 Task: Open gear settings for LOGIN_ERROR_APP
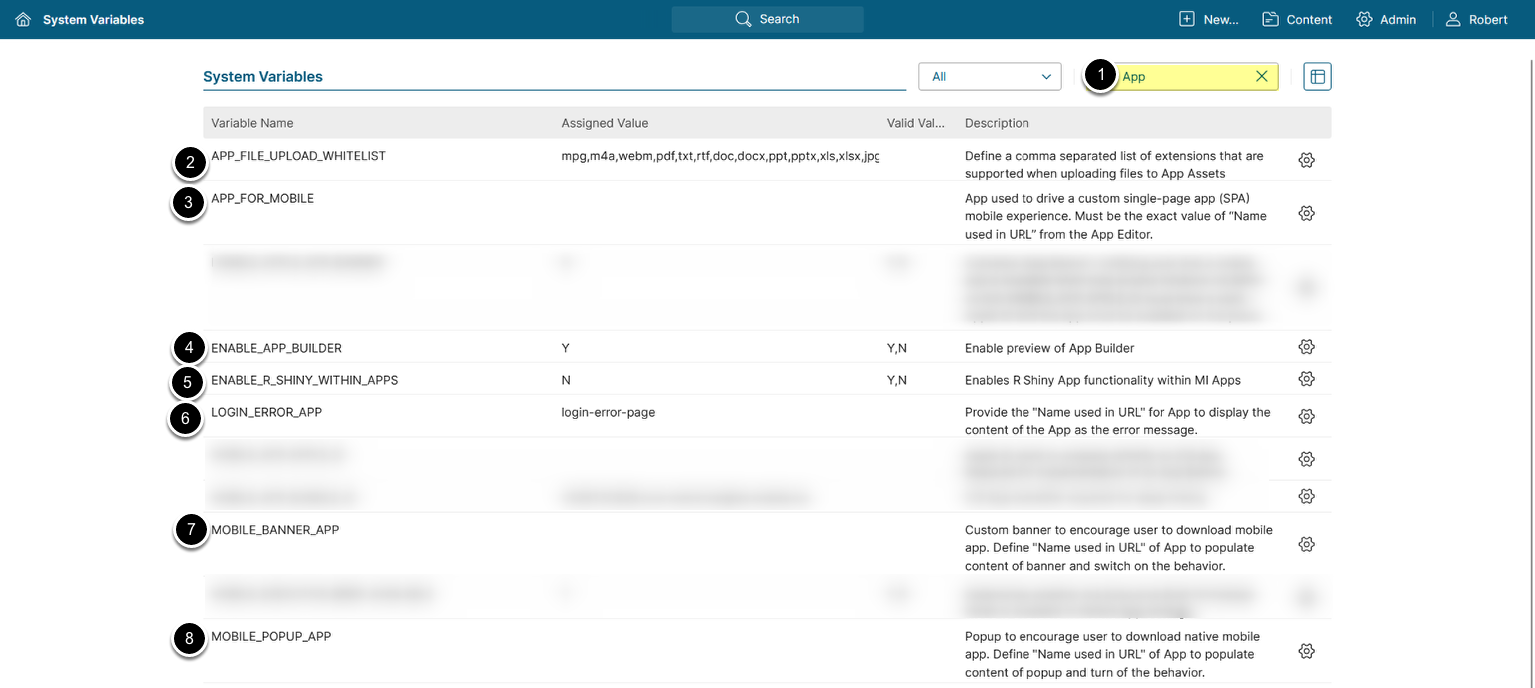coord(1306,416)
